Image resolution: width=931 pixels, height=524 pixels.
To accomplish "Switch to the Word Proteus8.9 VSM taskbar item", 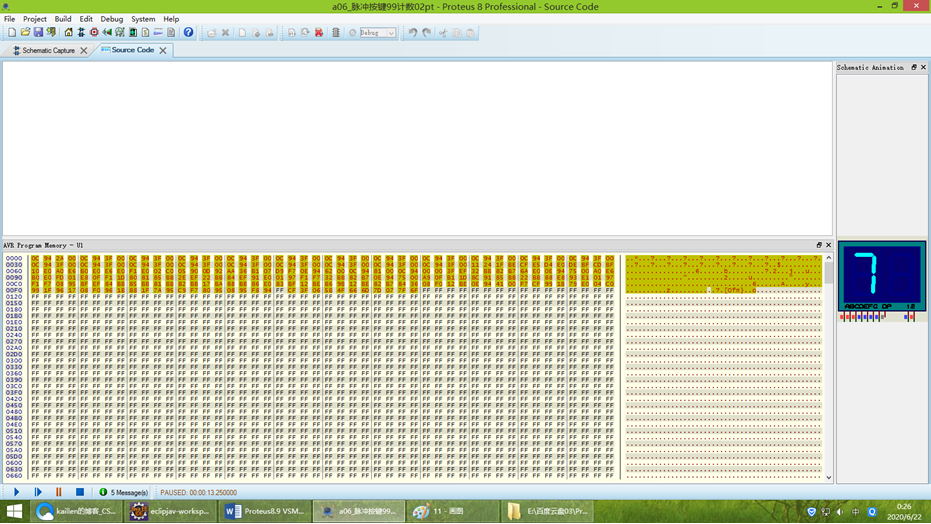I will 265,511.
